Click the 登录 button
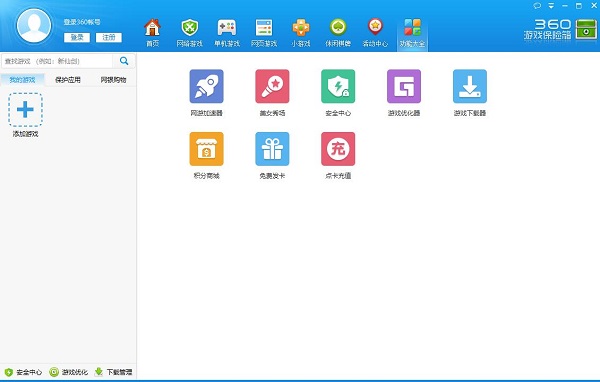The image size is (600, 382). coord(77,37)
